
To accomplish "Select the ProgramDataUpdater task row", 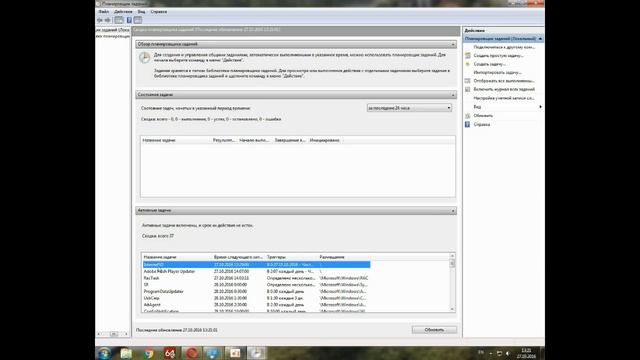I will pos(256,292).
